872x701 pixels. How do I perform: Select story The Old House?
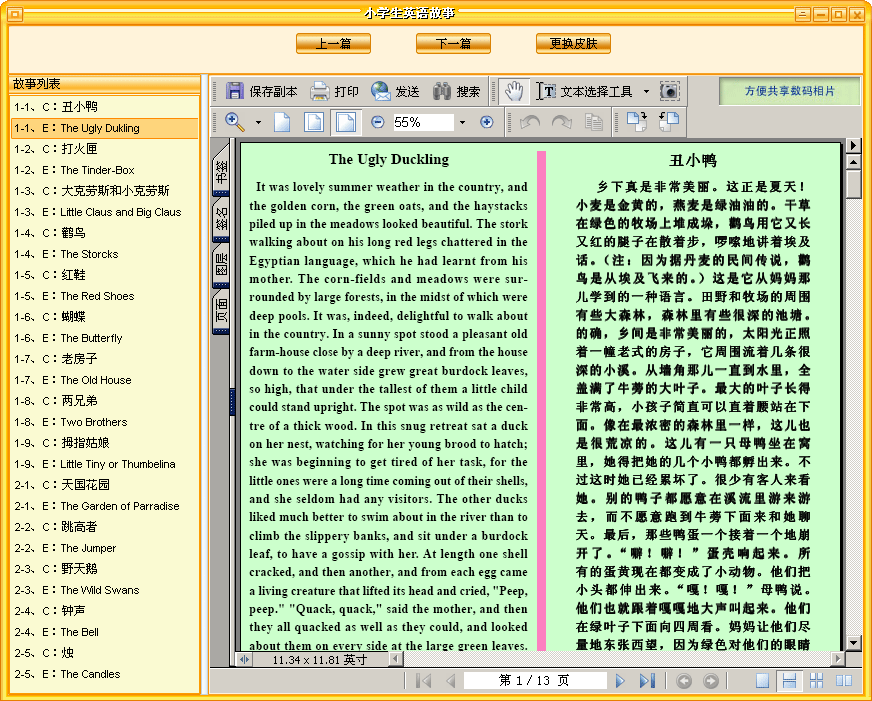pyautogui.click(x=105, y=380)
